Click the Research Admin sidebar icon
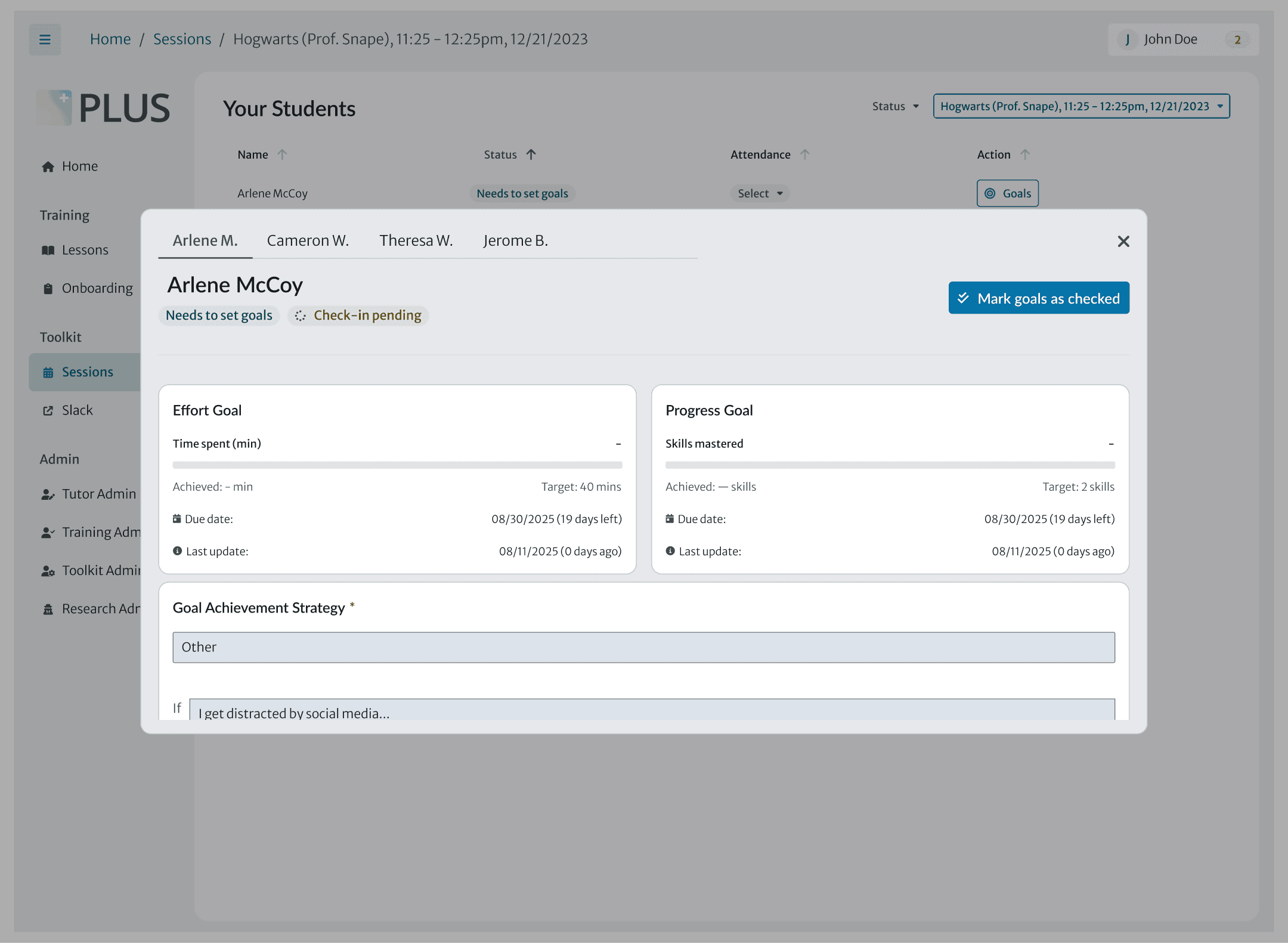 pos(48,609)
